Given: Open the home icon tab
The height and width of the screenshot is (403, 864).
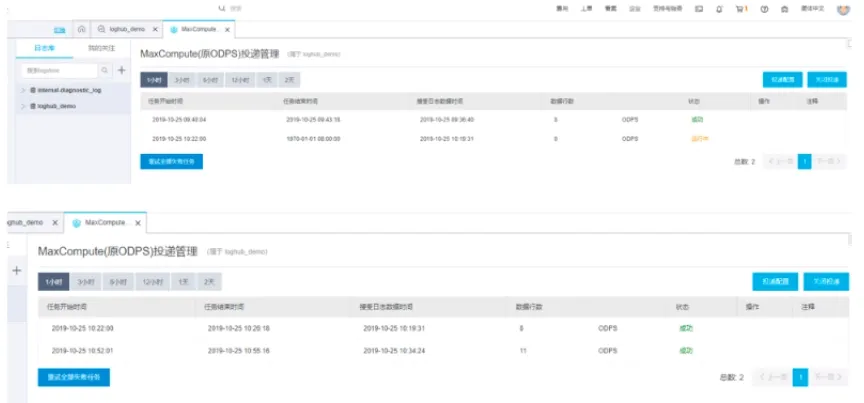Looking at the screenshot, I should click(82, 29).
